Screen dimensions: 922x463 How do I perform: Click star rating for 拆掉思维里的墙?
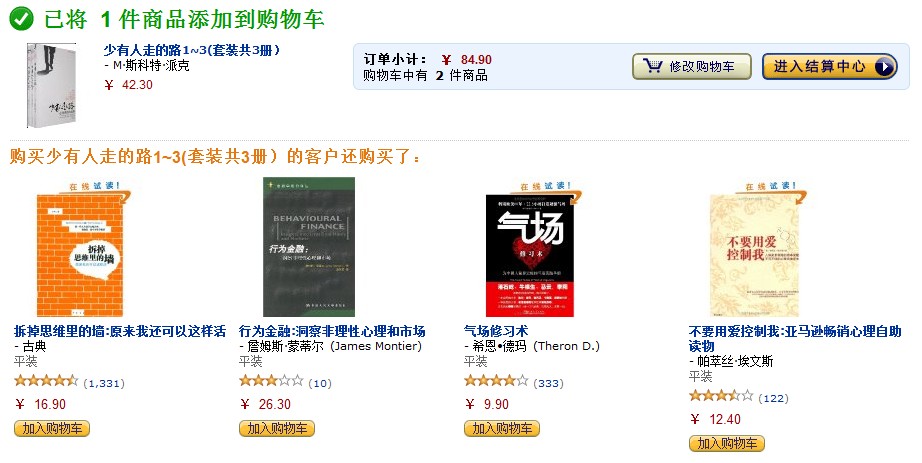(46, 381)
